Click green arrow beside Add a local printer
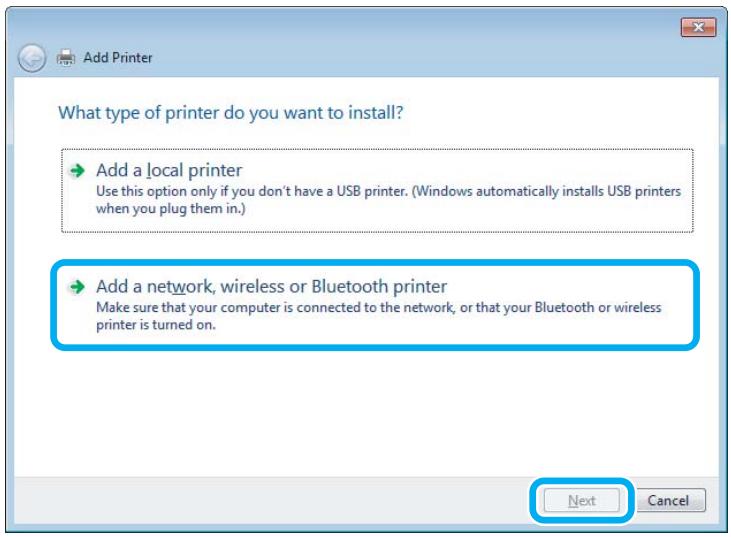The height and width of the screenshot is (537, 731). pyautogui.click(x=77, y=171)
